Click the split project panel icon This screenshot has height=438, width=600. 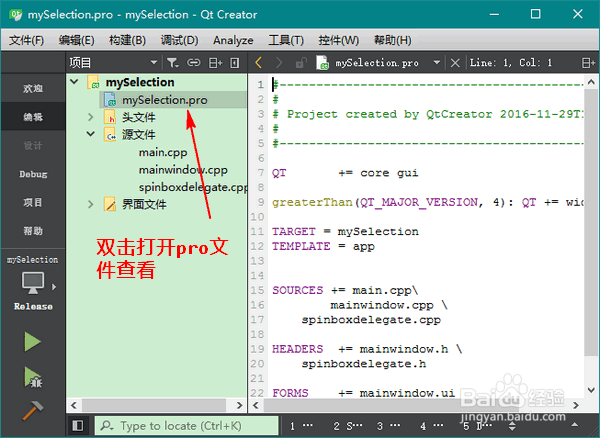[x=215, y=63]
